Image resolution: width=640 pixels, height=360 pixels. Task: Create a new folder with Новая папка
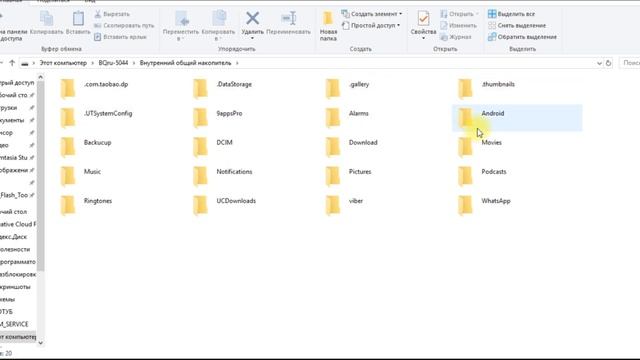[x=328, y=26]
